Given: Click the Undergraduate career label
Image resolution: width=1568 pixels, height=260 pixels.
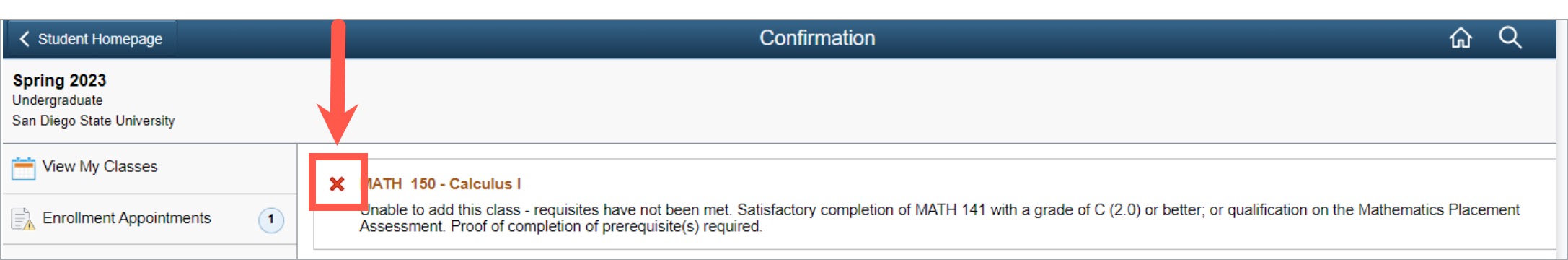Looking at the screenshot, I should click(57, 100).
